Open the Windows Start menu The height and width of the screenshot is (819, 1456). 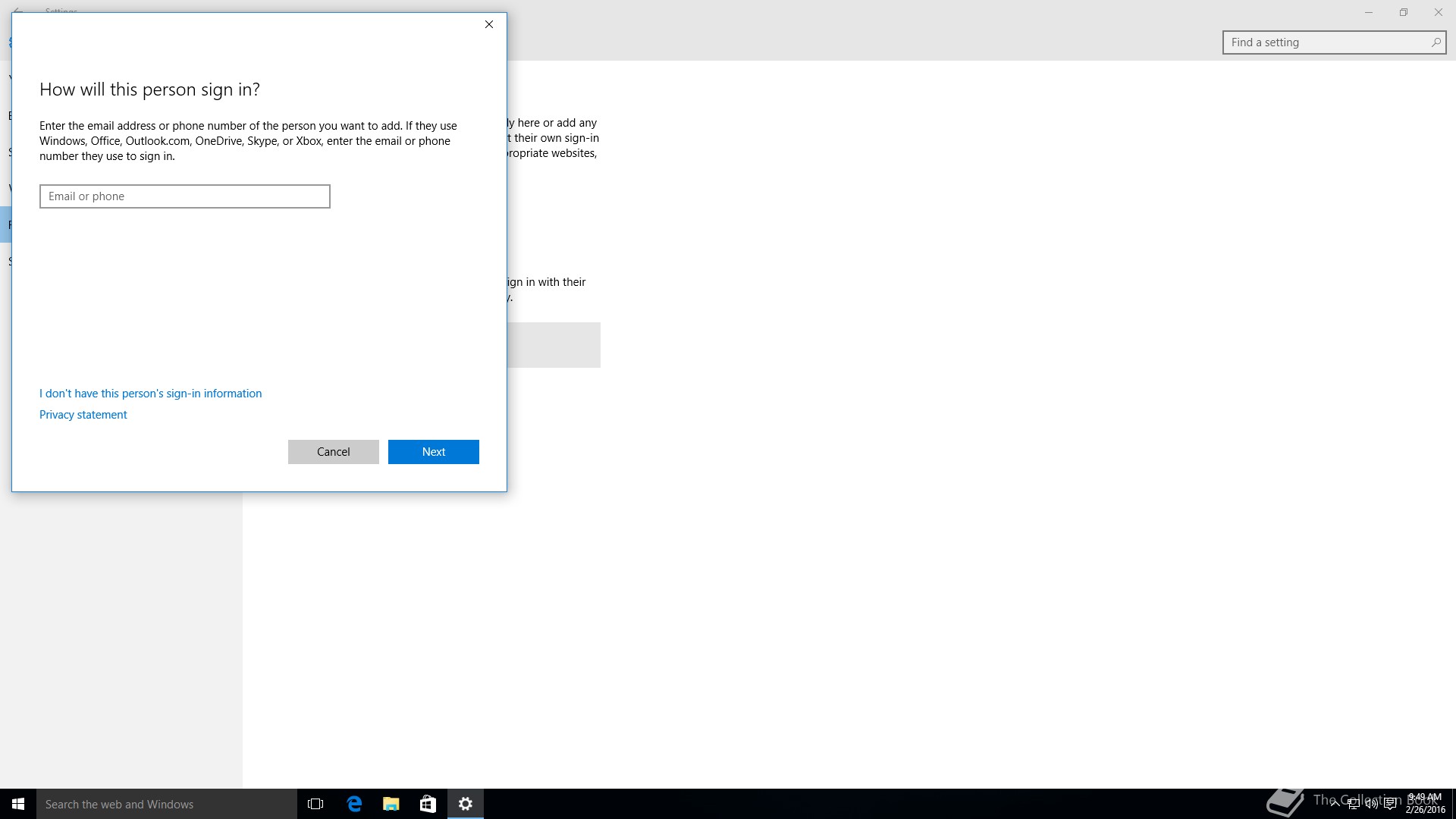[18, 804]
